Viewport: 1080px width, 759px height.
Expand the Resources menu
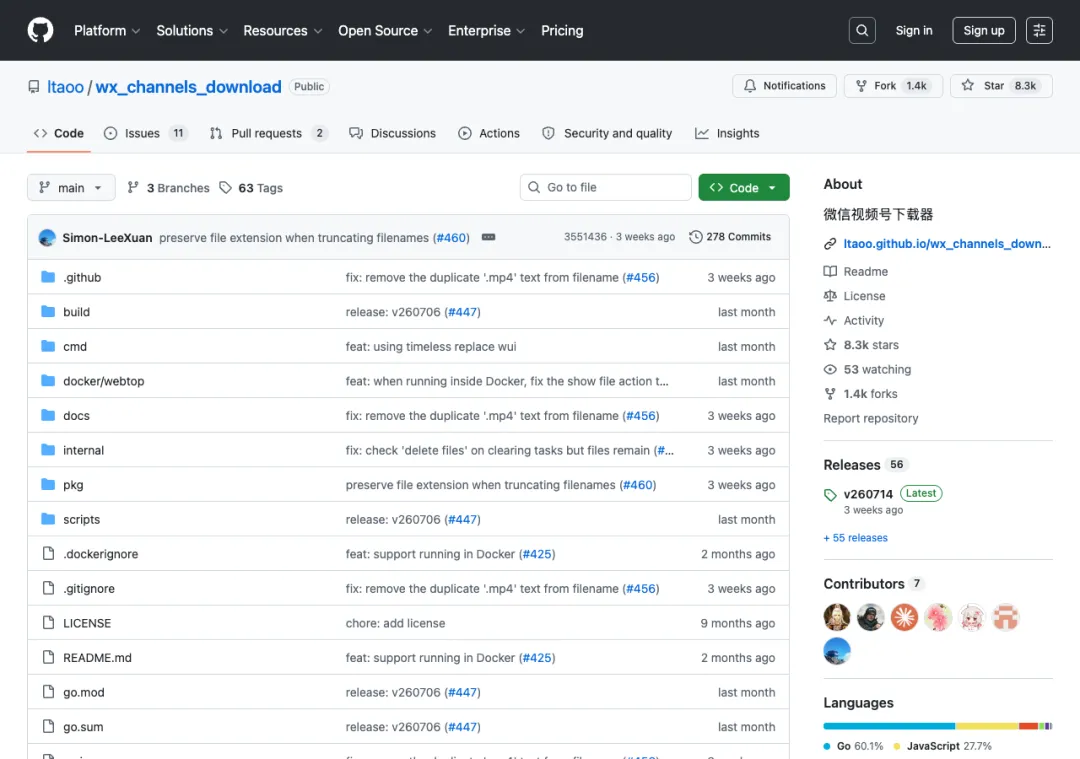[x=282, y=30]
